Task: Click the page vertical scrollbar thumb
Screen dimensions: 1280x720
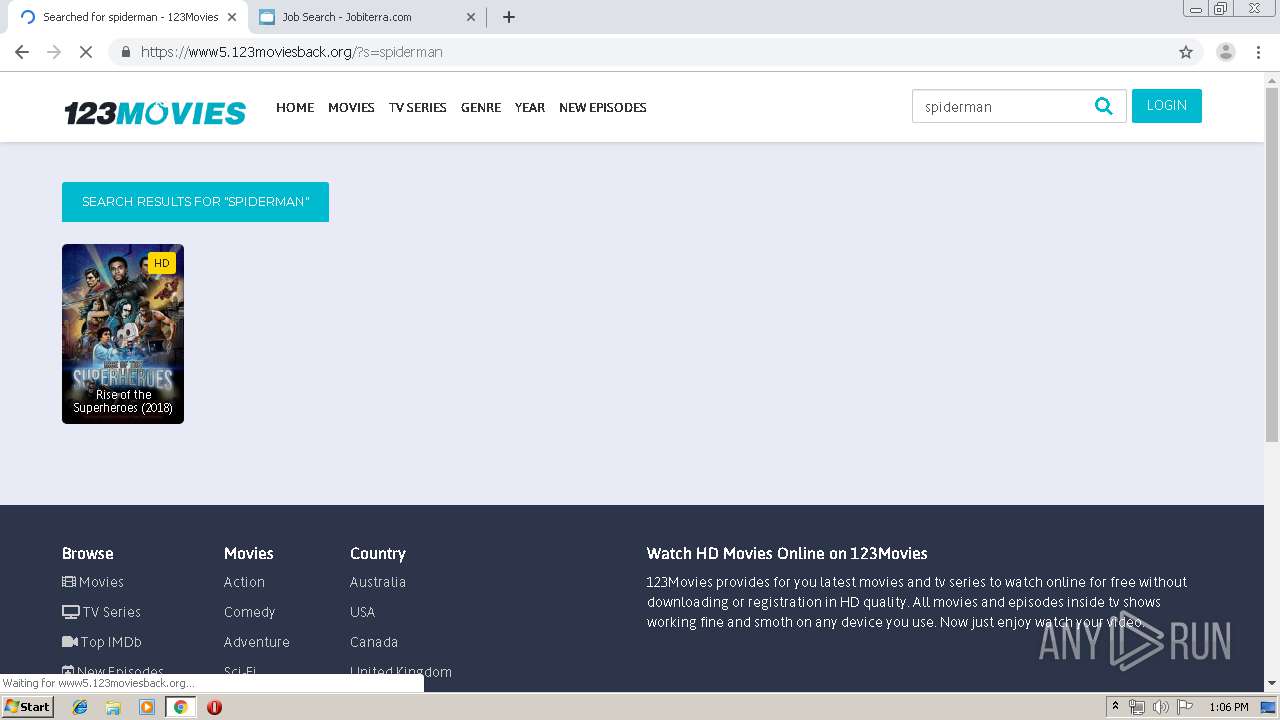Action: (1272, 265)
